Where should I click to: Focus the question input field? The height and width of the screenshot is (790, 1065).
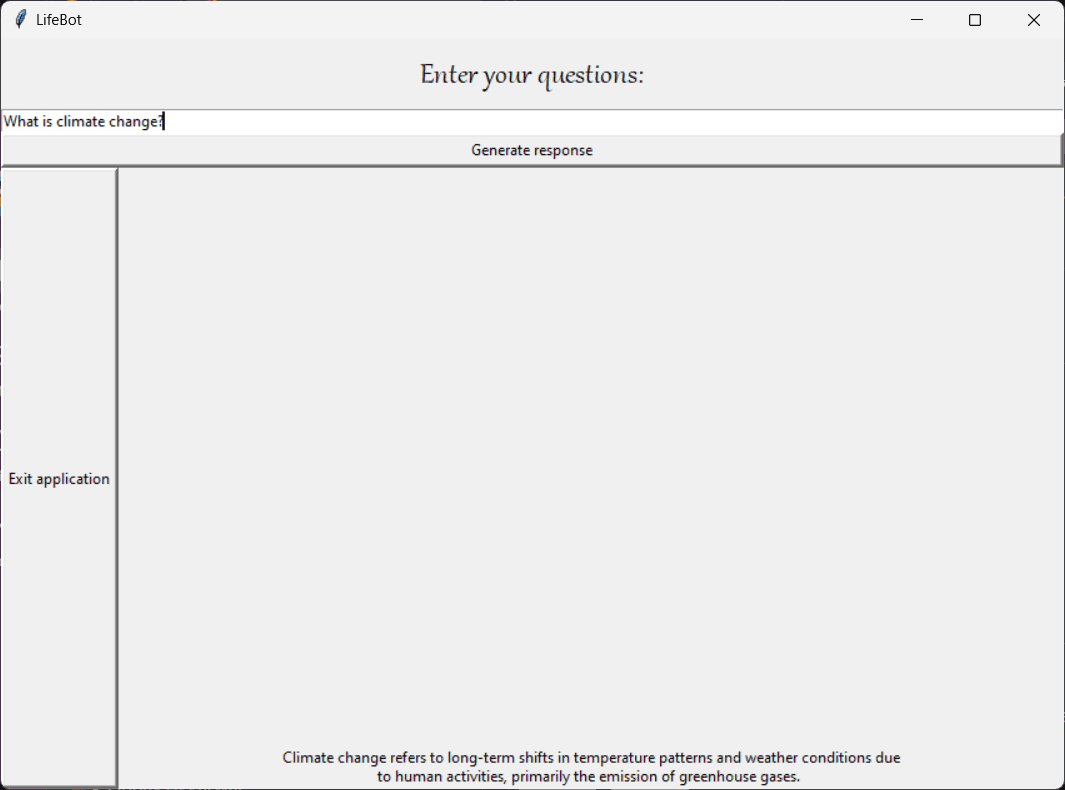point(532,122)
